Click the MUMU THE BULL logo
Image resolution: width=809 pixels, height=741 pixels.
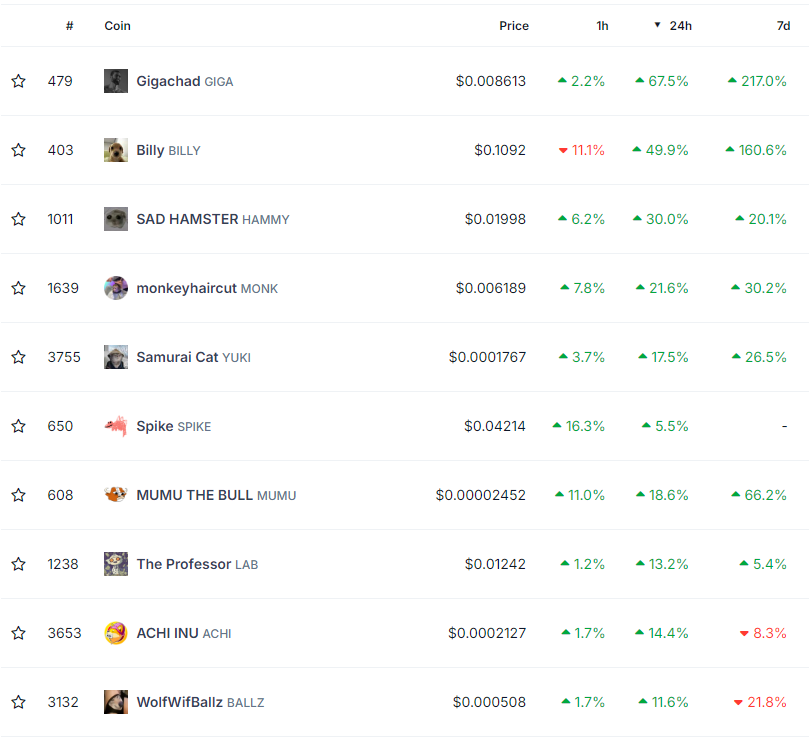coord(115,495)
